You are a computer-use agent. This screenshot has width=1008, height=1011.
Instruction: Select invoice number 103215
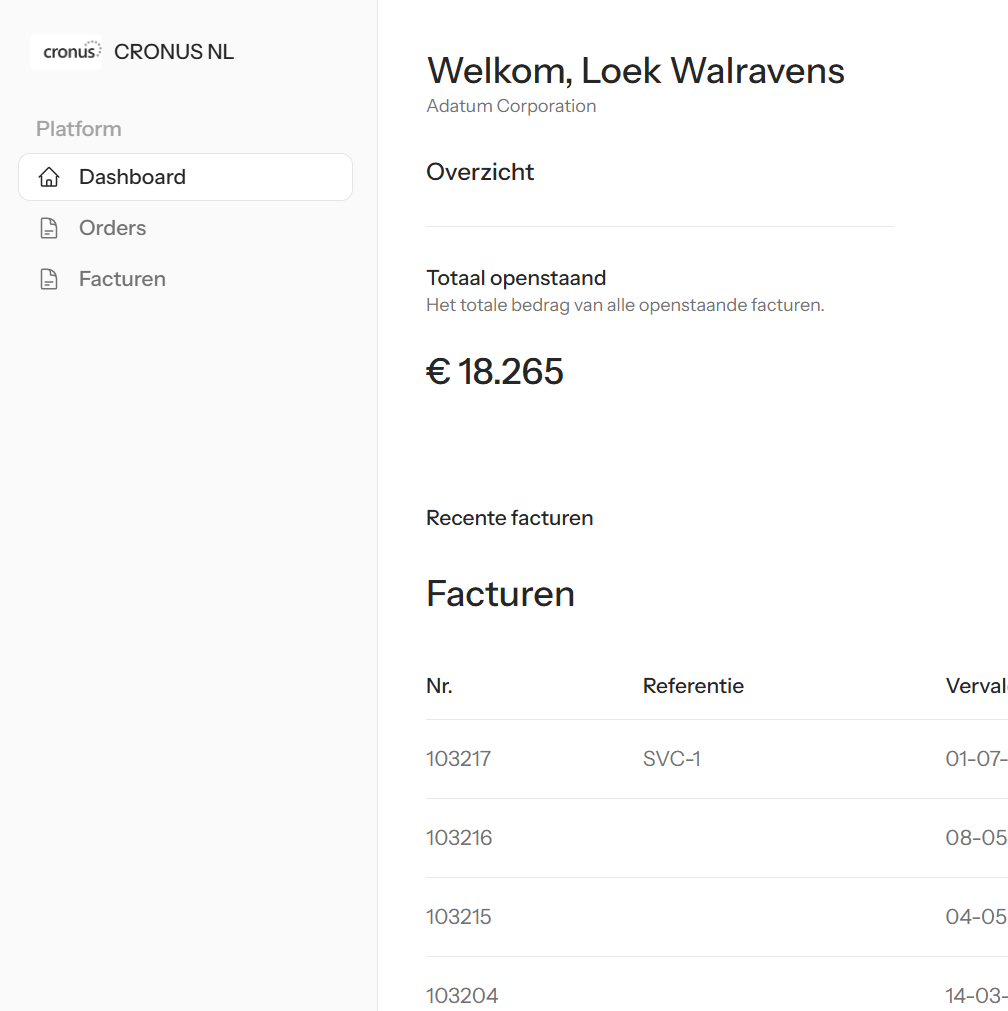pyautogui.click(x=458, y=917)
